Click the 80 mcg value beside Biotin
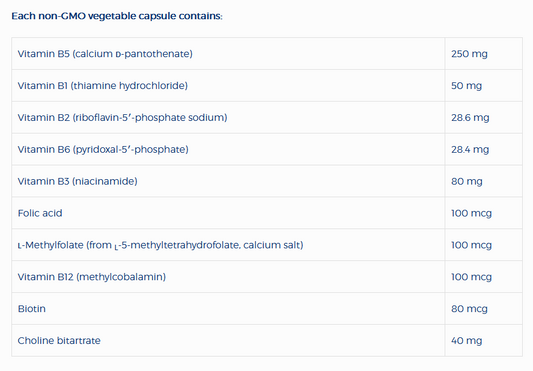The width and height of the screenshot is (533, 371). (x=469, y=309)
